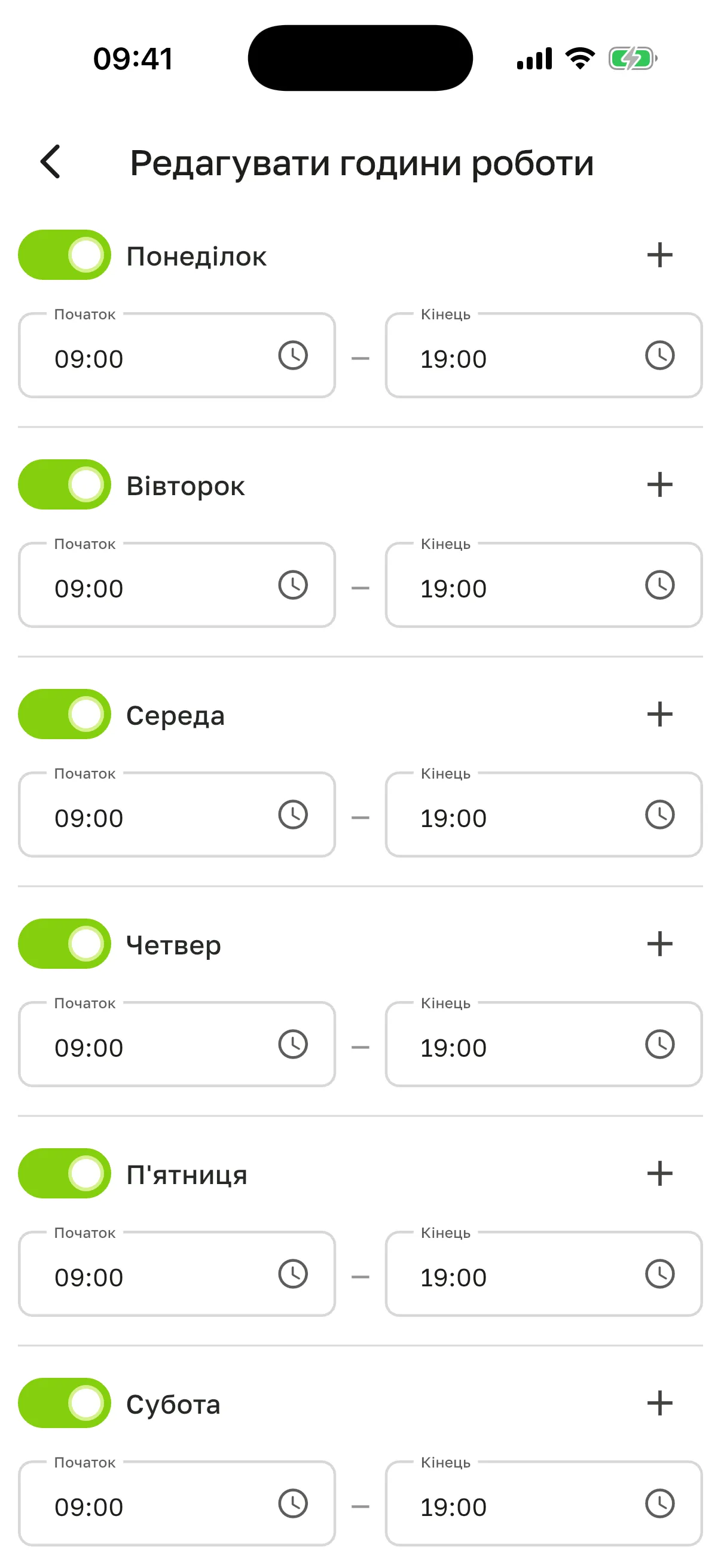Open clock picker for Четвер Кінець
The image size is (721, 1568).
coord(659,1045)
